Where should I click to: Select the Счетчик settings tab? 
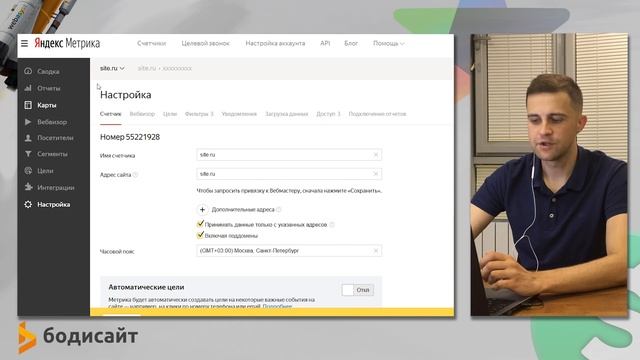tap(111, 114)
